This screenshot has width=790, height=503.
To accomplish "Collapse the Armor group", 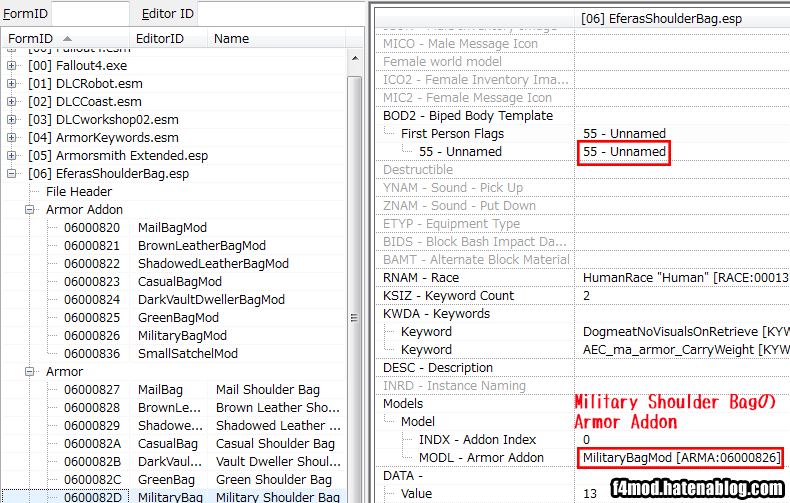I will coord(30,372).
